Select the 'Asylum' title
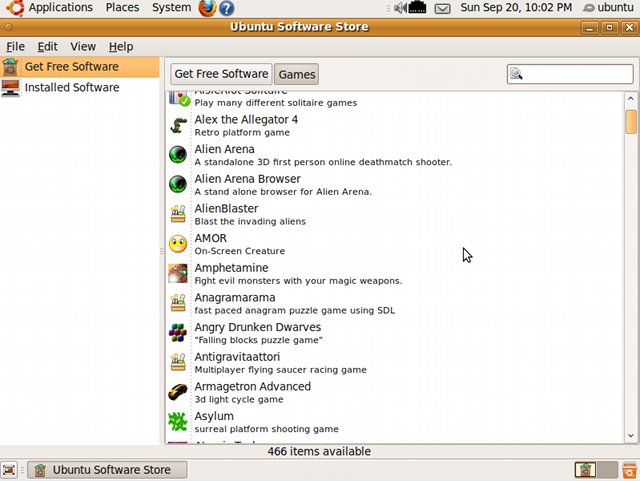The image size is (640, 481). tap(214, 416)
